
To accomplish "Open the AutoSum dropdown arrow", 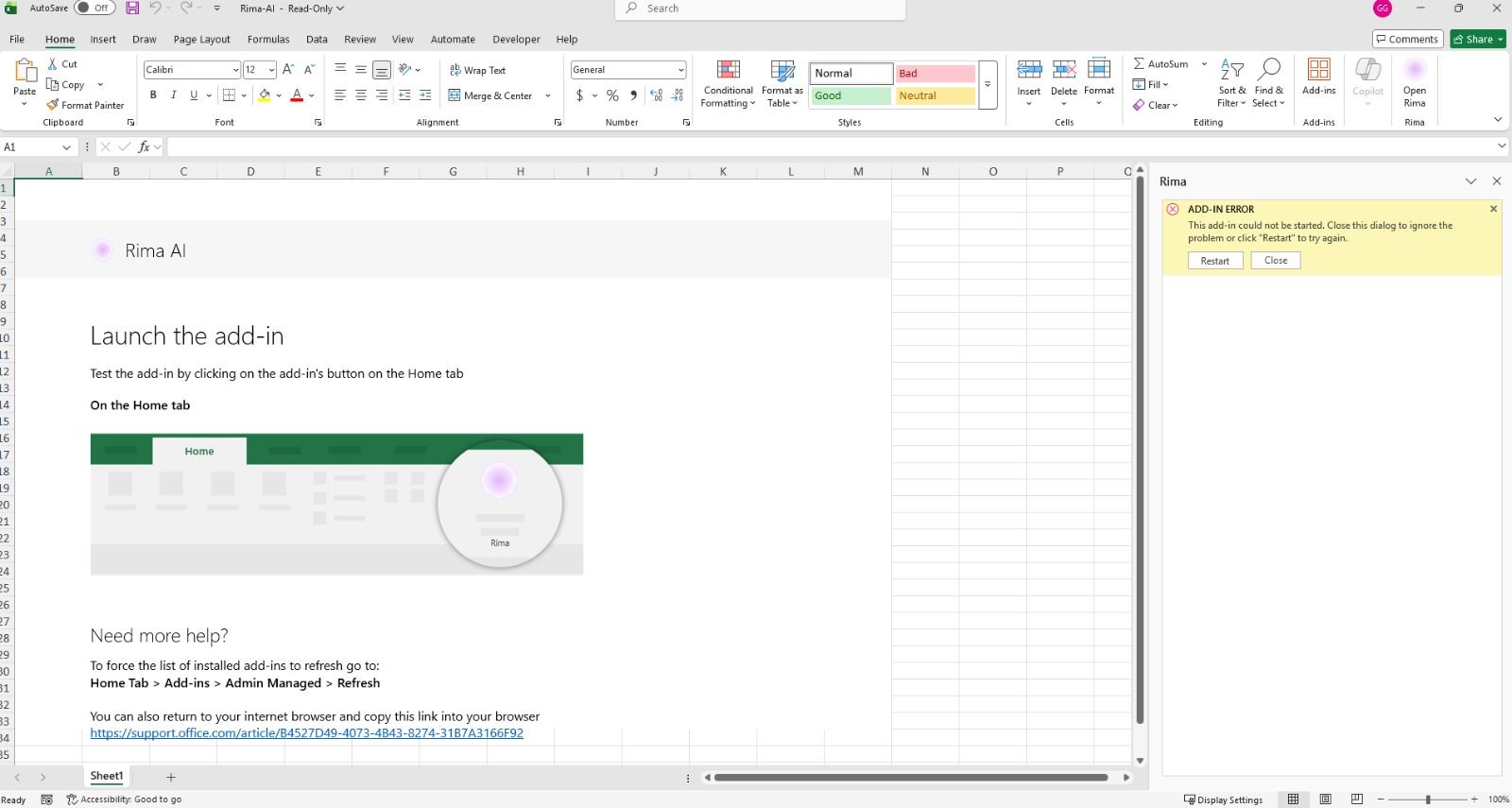I will coord(1204,64).
